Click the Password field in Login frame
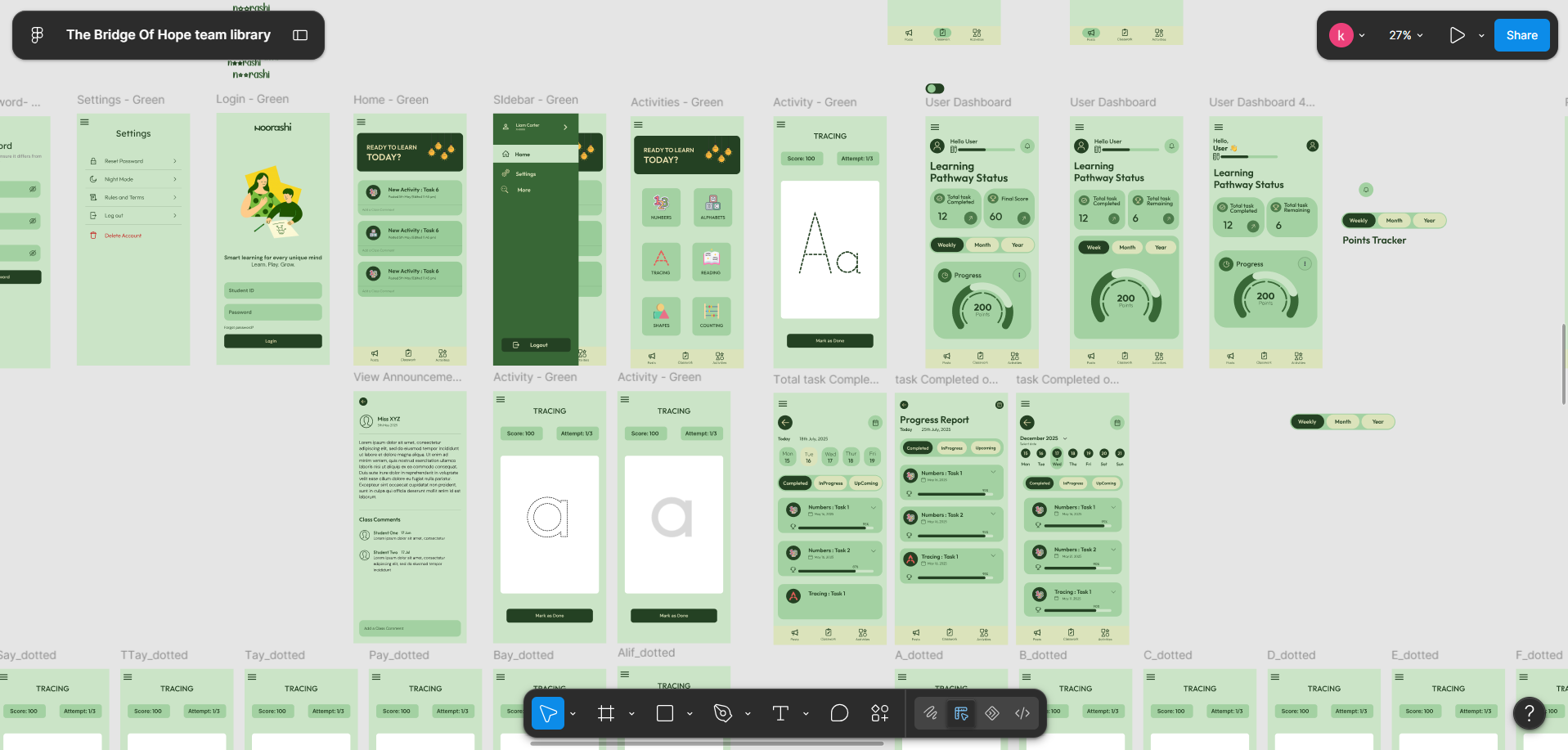The height and width of the screenshot is (750, 1568). [x=272, y=312]
